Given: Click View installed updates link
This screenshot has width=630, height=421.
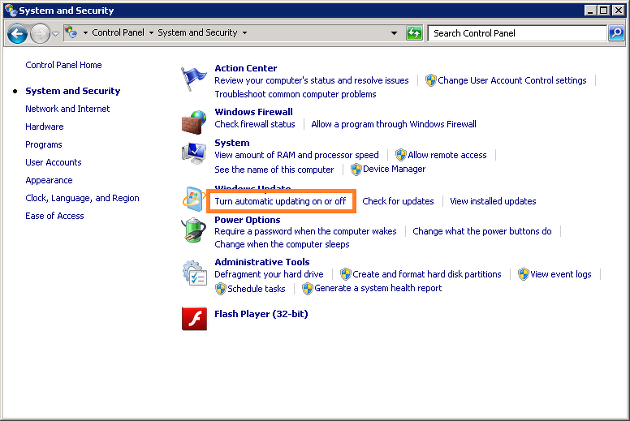Looking at the screenshot, I should [493, 201].
